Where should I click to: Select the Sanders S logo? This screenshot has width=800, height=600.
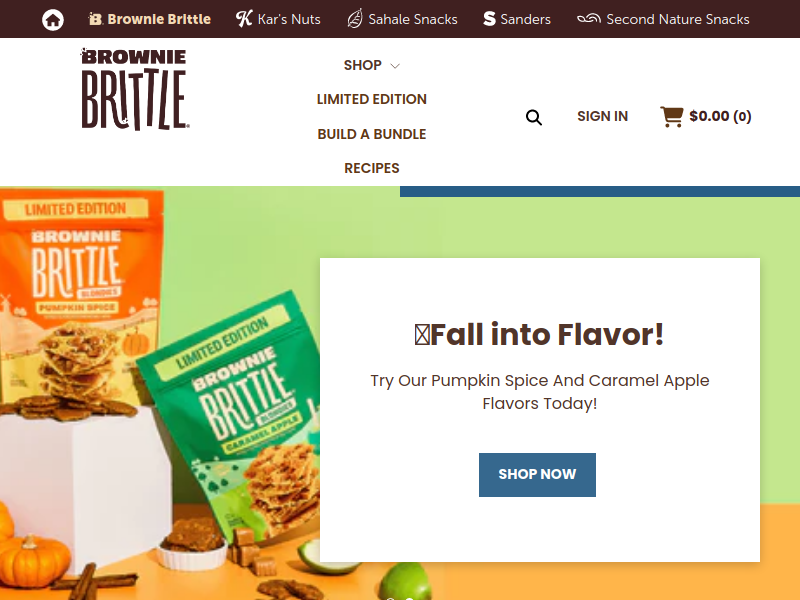click(489, 19)
